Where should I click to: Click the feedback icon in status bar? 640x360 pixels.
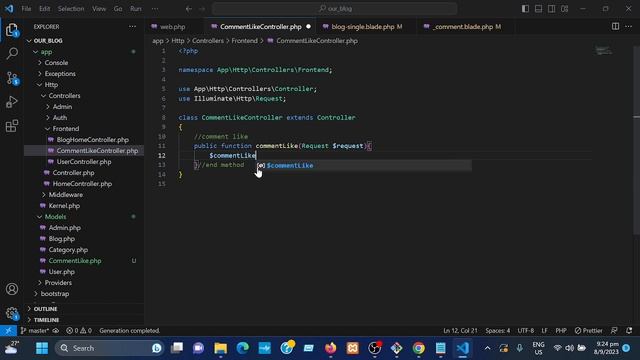coord(614,331)
